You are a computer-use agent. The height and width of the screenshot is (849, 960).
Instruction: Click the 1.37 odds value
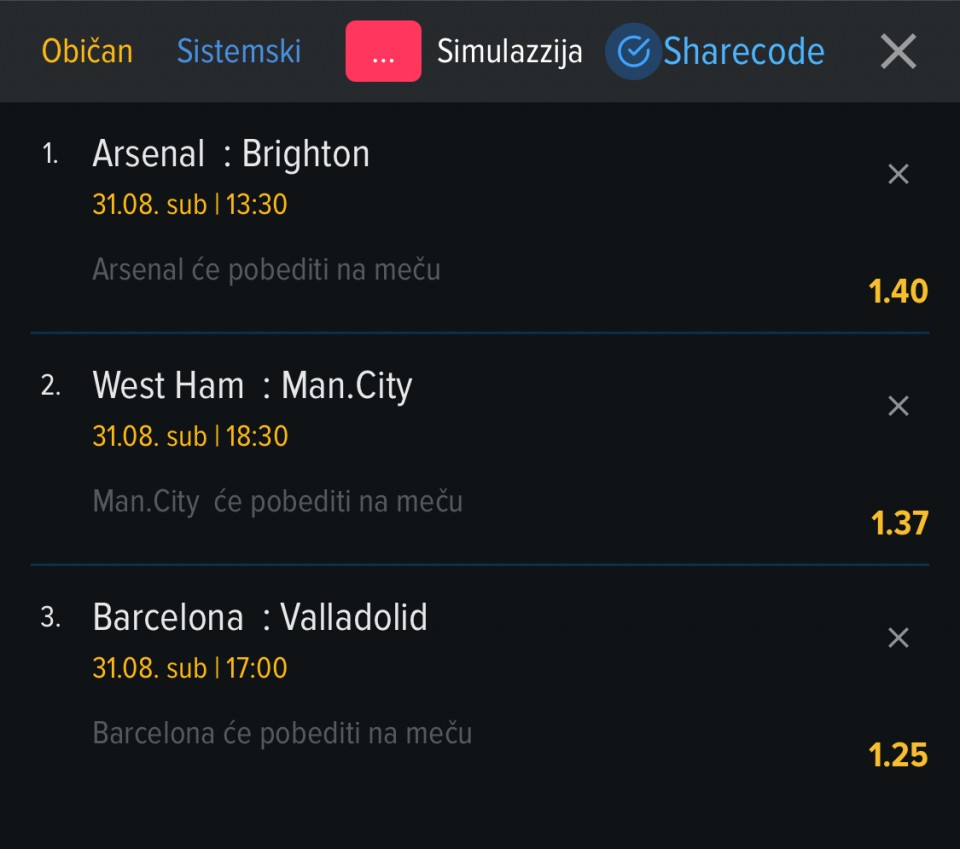(899, 523)
